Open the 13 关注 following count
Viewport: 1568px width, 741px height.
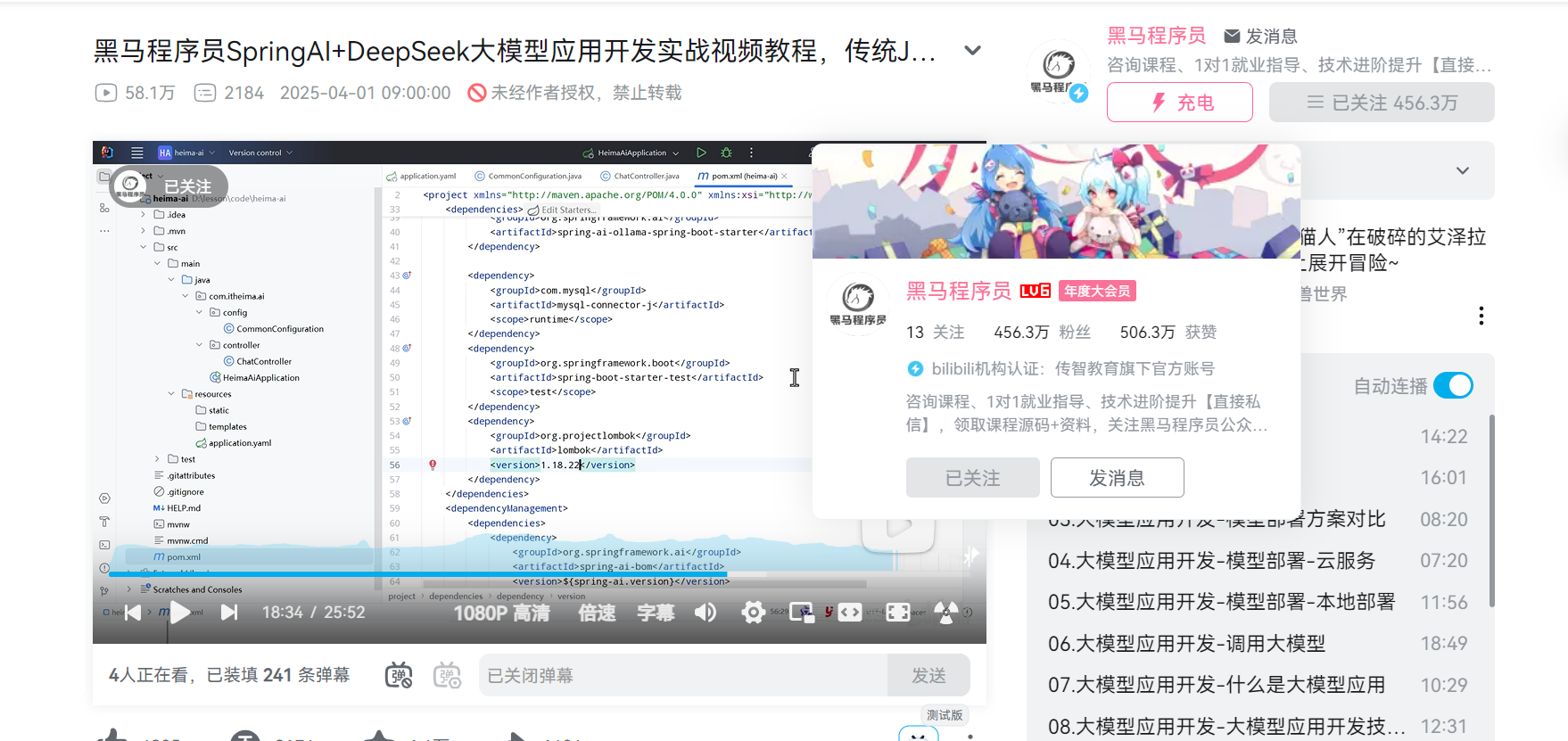[935, 332]
